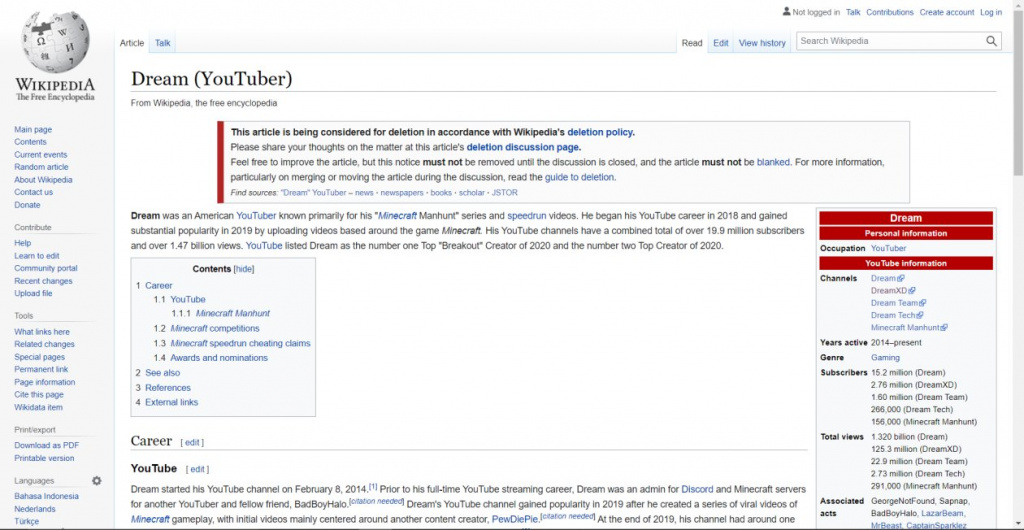The image size is (1024, 530).
Task: Open Related changes link
Action: click(x=44, y=345)
